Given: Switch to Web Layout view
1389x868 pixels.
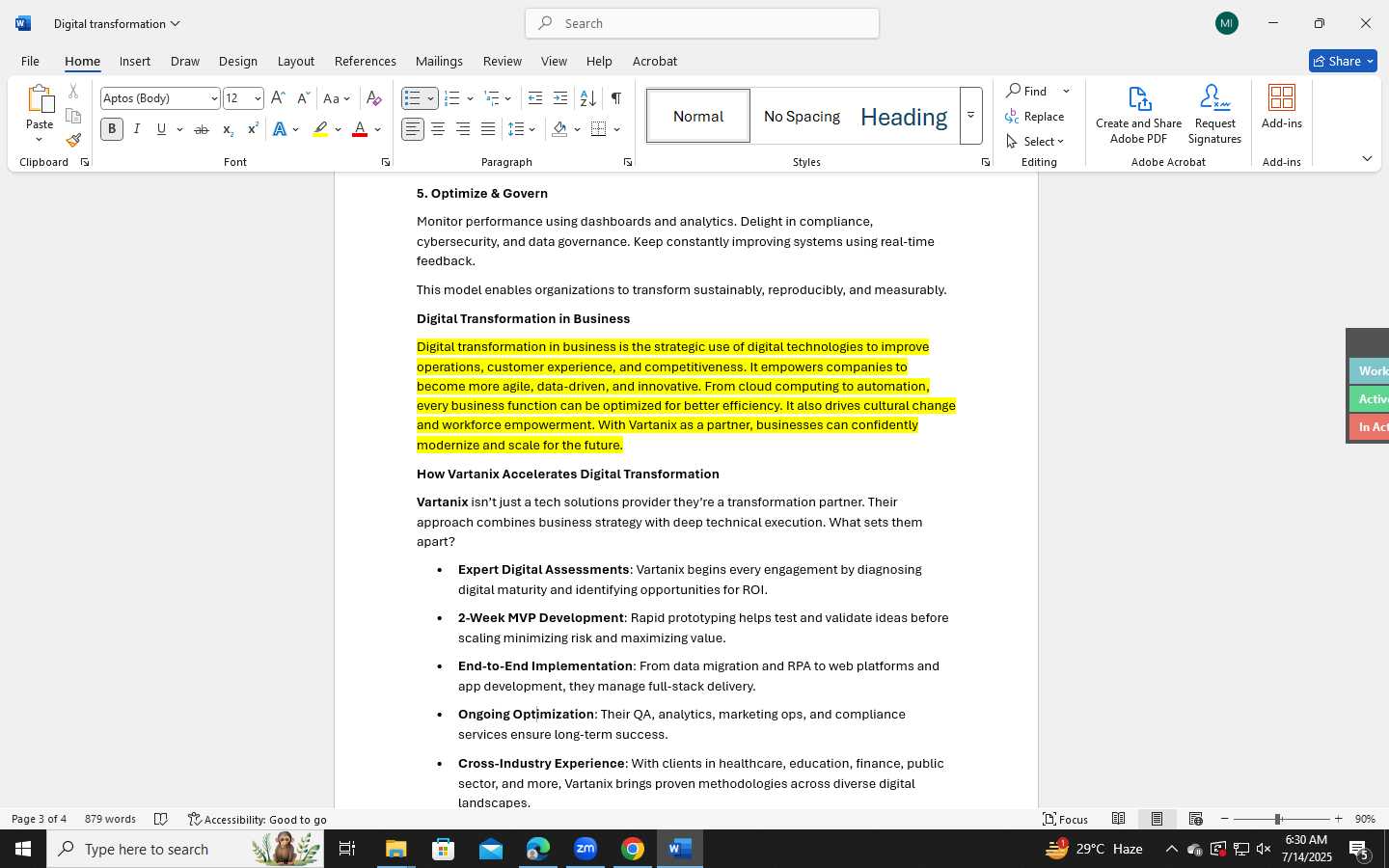Looking at the screenshot, I should (1196, 819).
